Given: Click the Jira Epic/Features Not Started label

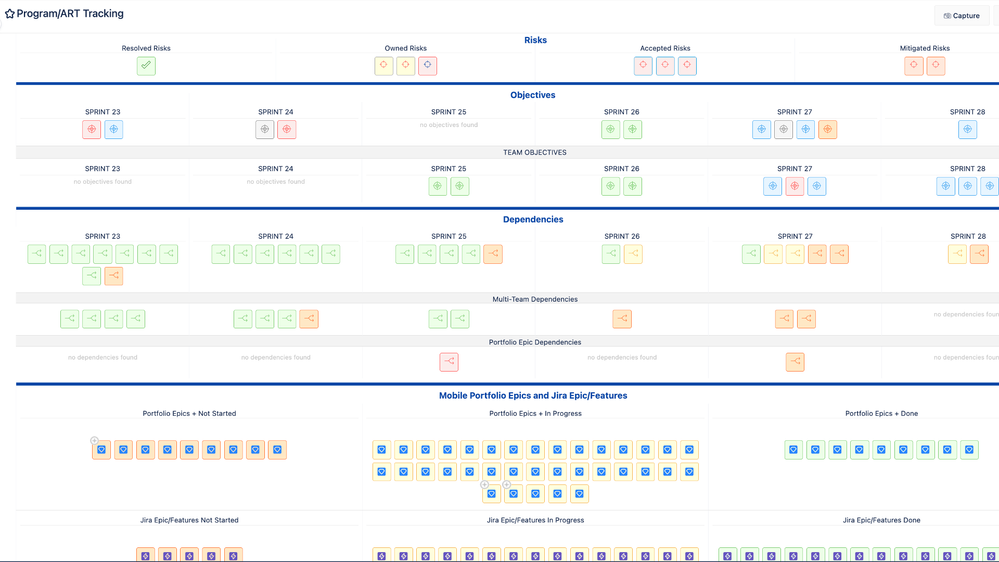Looking at the screenshot, I should [189, 520].
